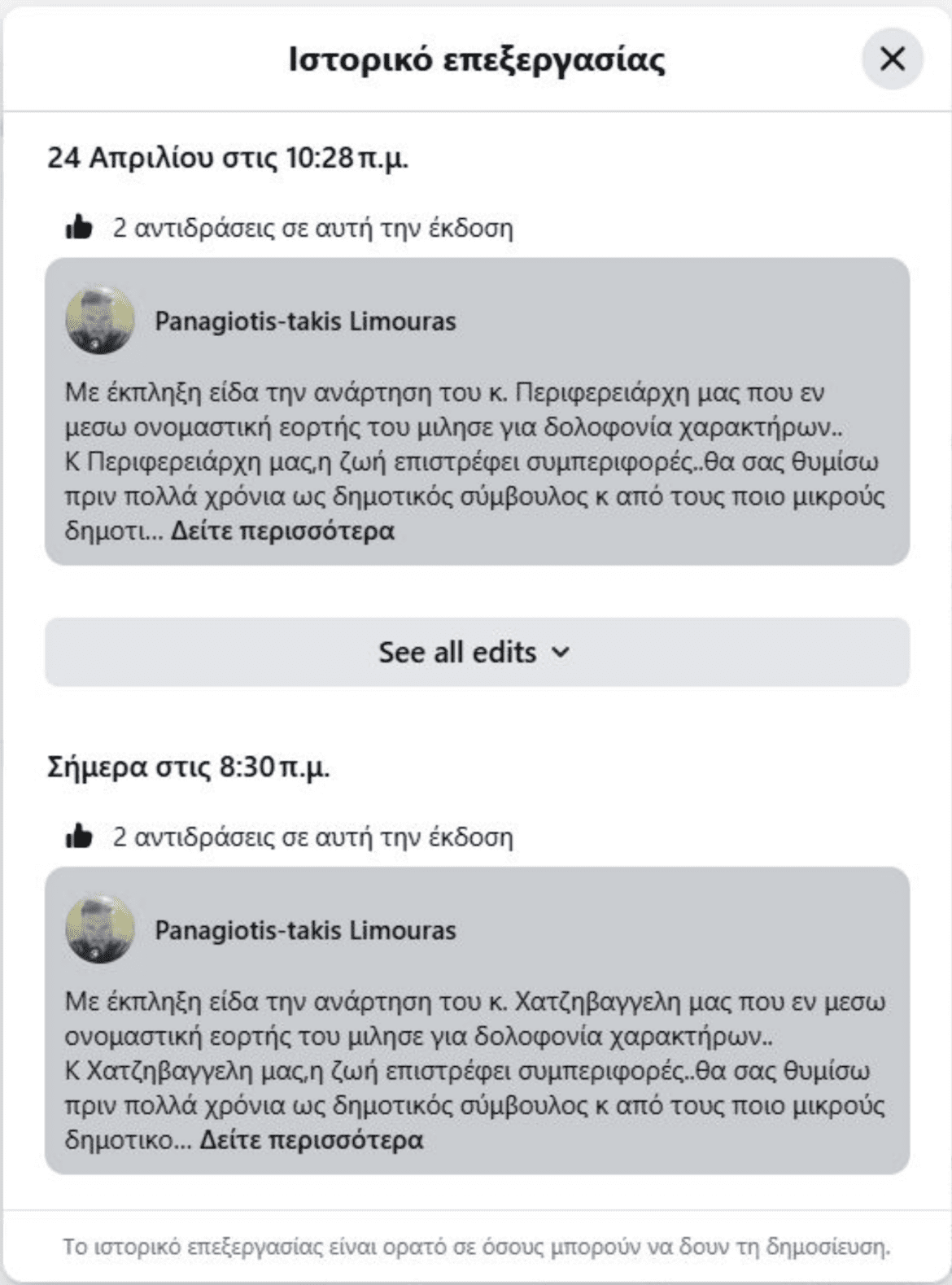The height and width of the screenshot is (1285, 952).
Task: Click the "24 Απριλίου στις 10:28 π.μ." timestamp
Action: [x=228, y=157]
